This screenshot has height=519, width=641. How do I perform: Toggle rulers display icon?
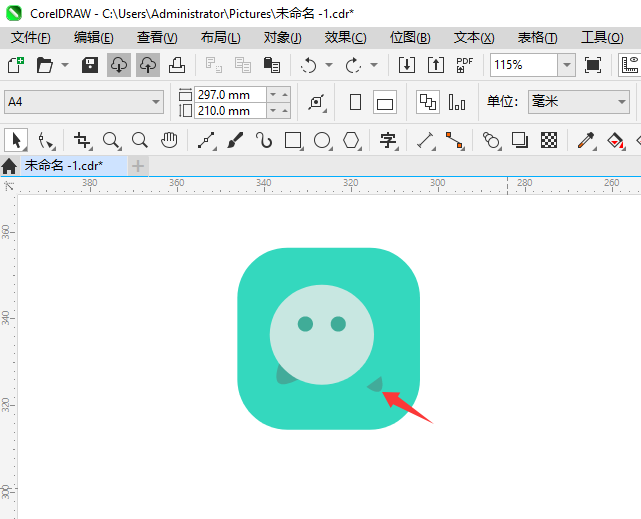pyautogui.click(x=630, y=65)
